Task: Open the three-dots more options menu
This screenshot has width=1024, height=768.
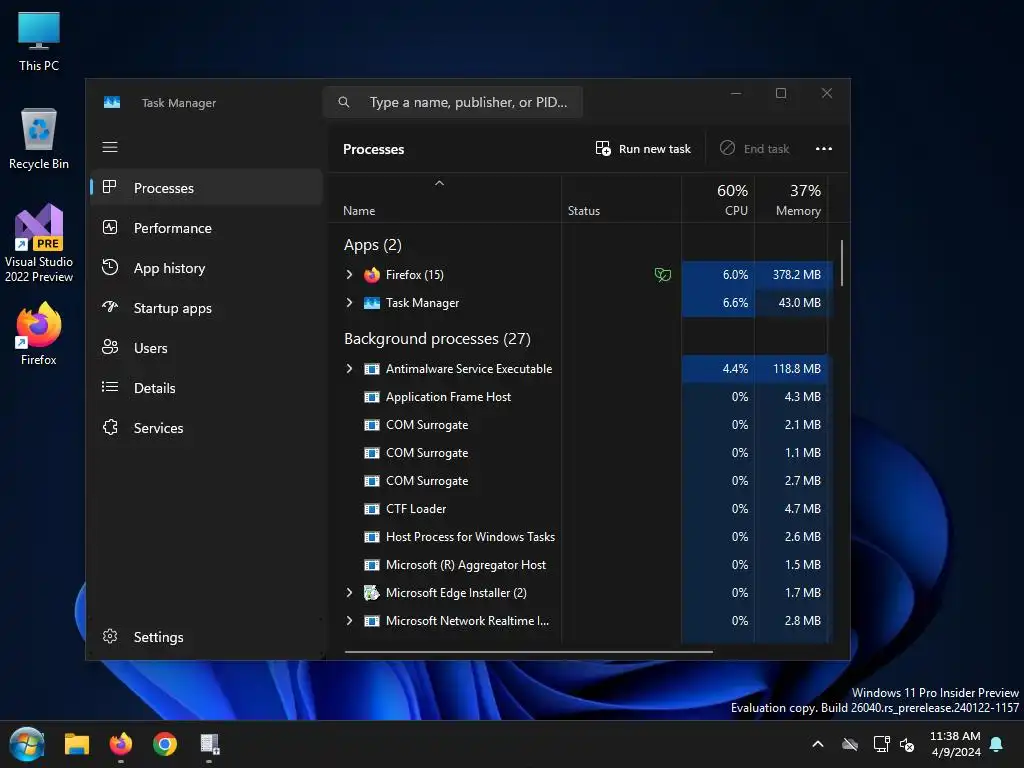Action: click(824, 149)
